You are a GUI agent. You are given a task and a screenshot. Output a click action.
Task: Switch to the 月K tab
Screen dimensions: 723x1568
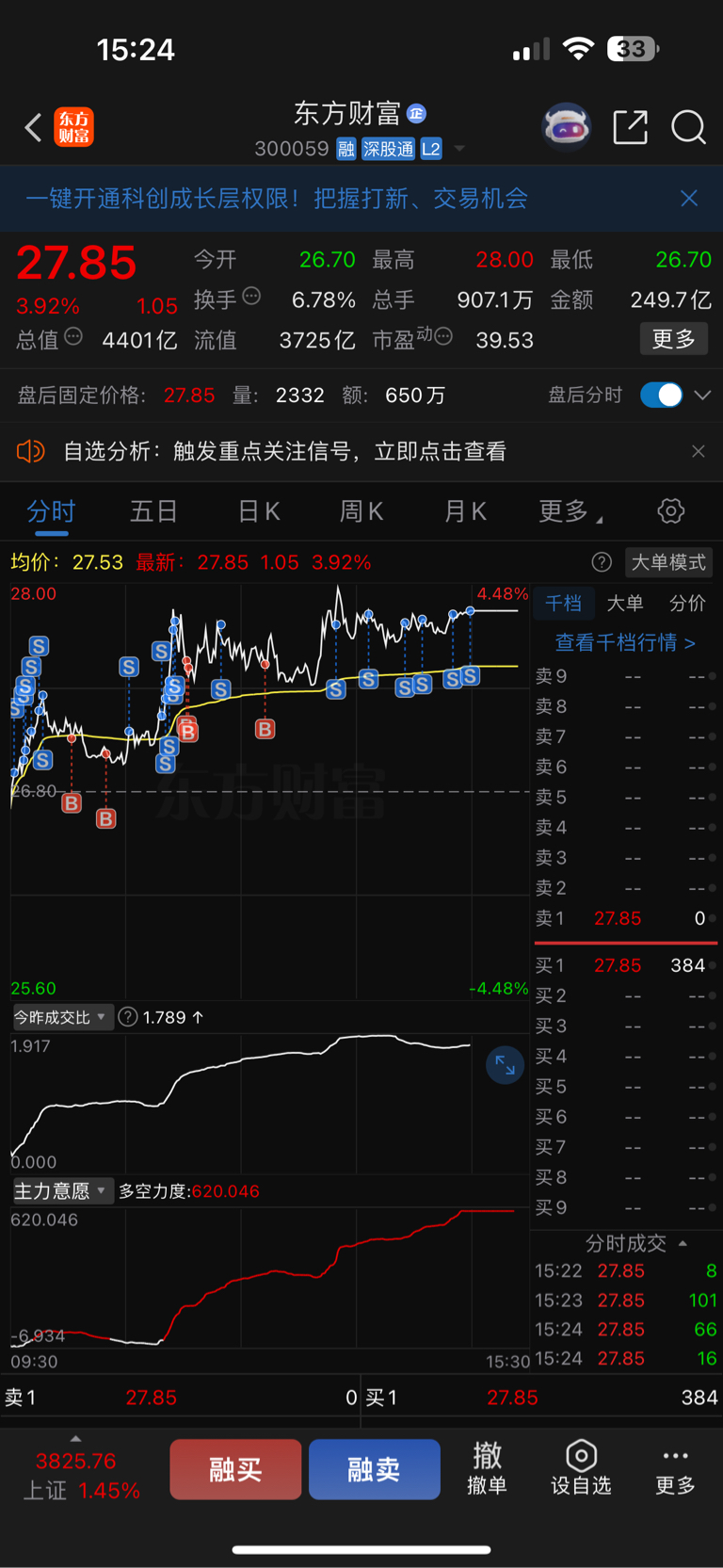click(x=465, y=511)
